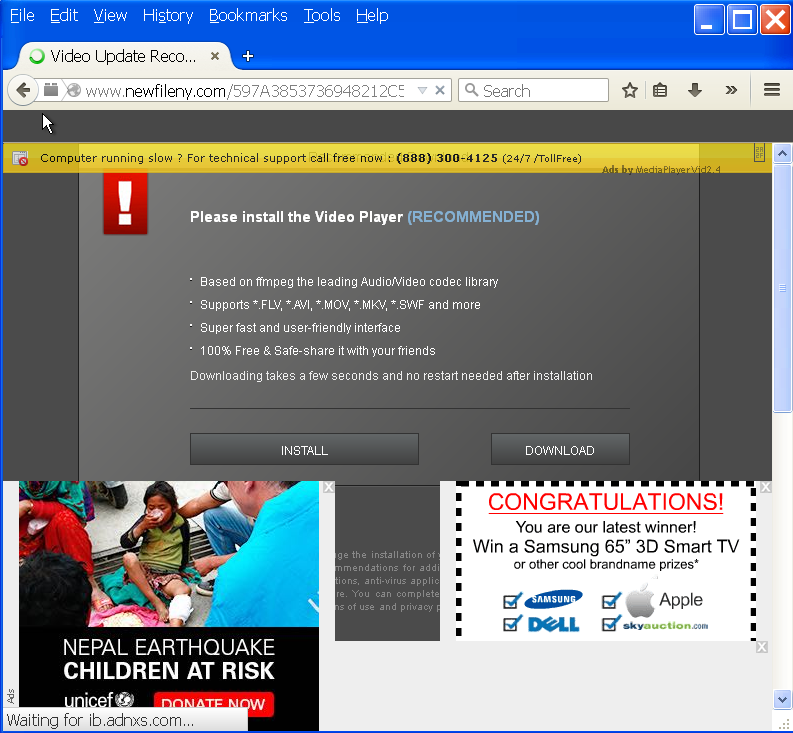Image resolution: width=793 pixels, height=733 pixels.
Task: Bookmark this page with the star icon
Action: click(x=630, y=91)
